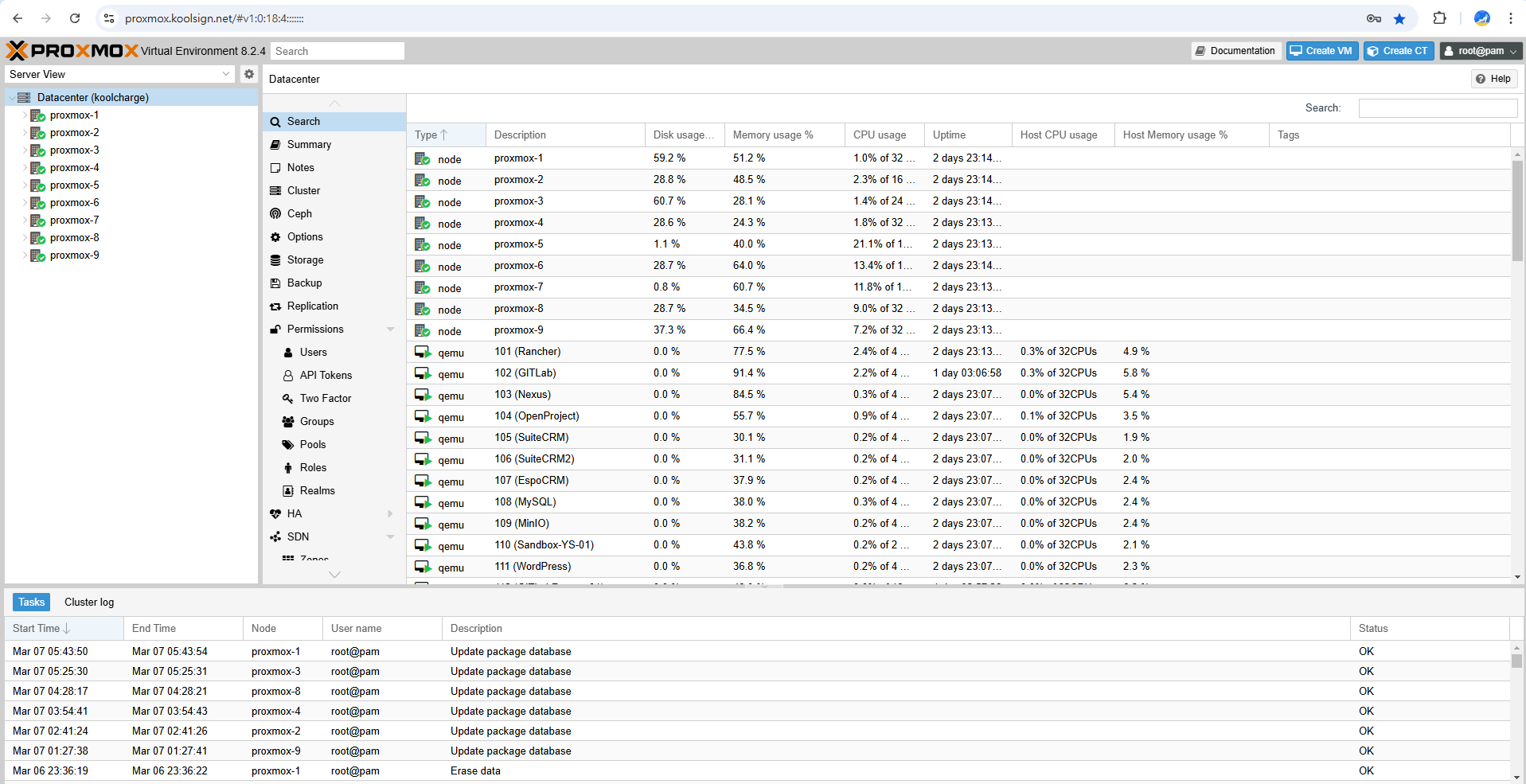Reload the page with browser refresh
This screenshot has width=1526, height=784.
pyautogui.click(x=75, y=18)
